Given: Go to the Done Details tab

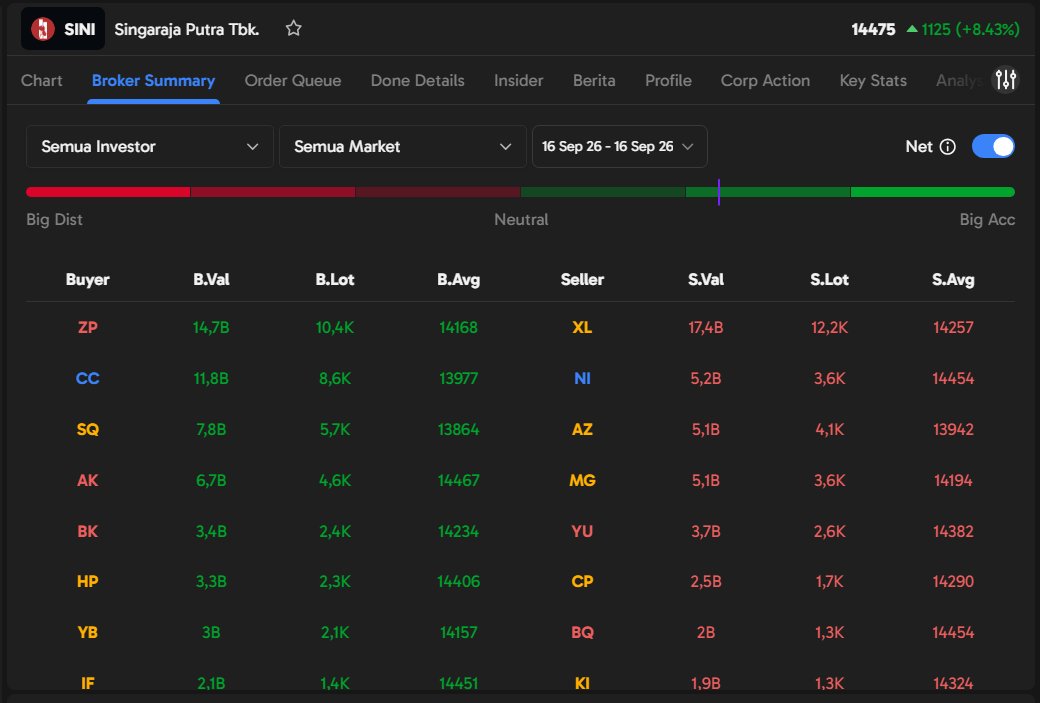Looking at the screenshot, I should tap(417, 80).
